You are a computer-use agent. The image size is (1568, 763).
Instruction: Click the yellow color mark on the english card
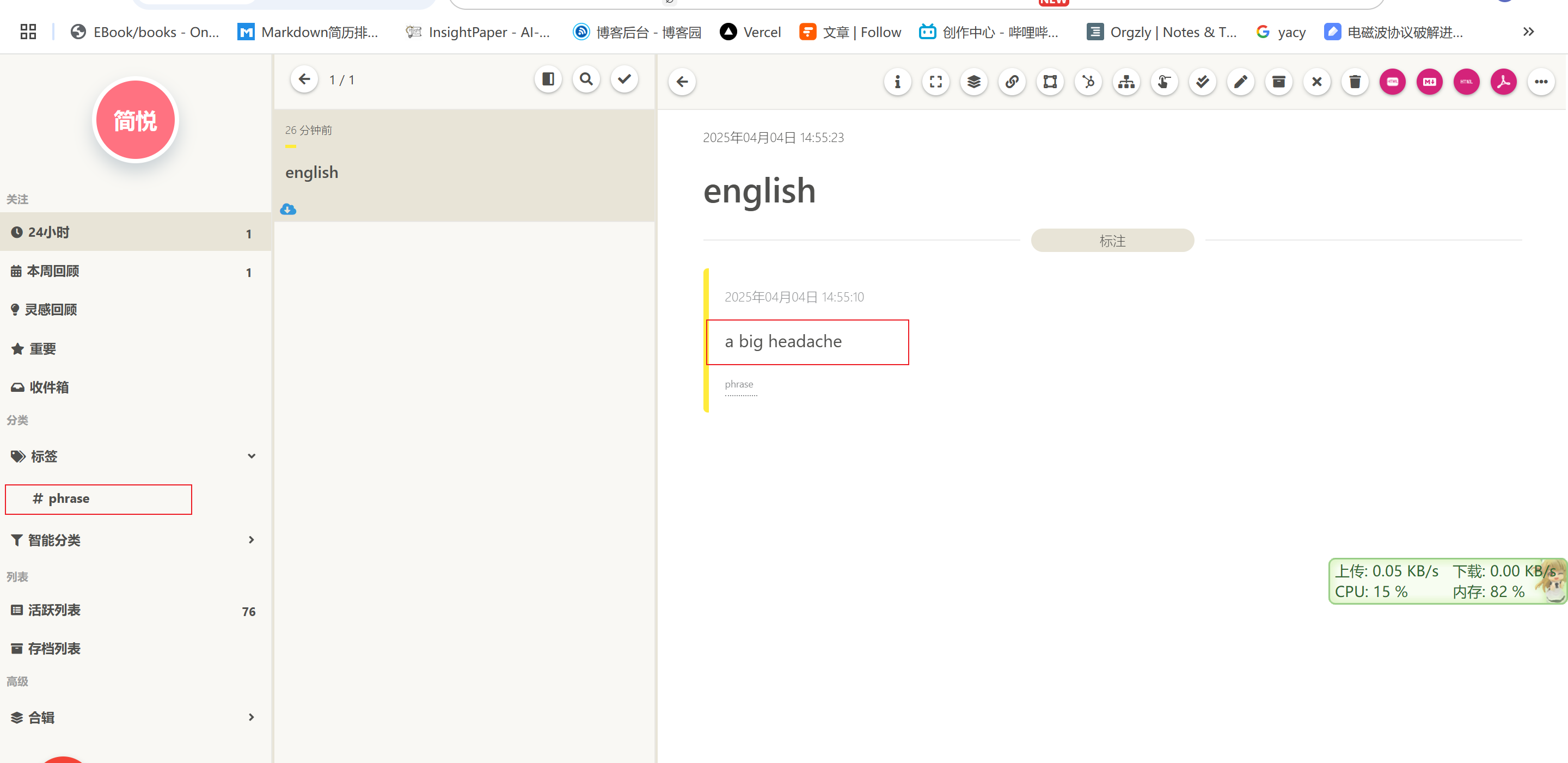point(290,146)
